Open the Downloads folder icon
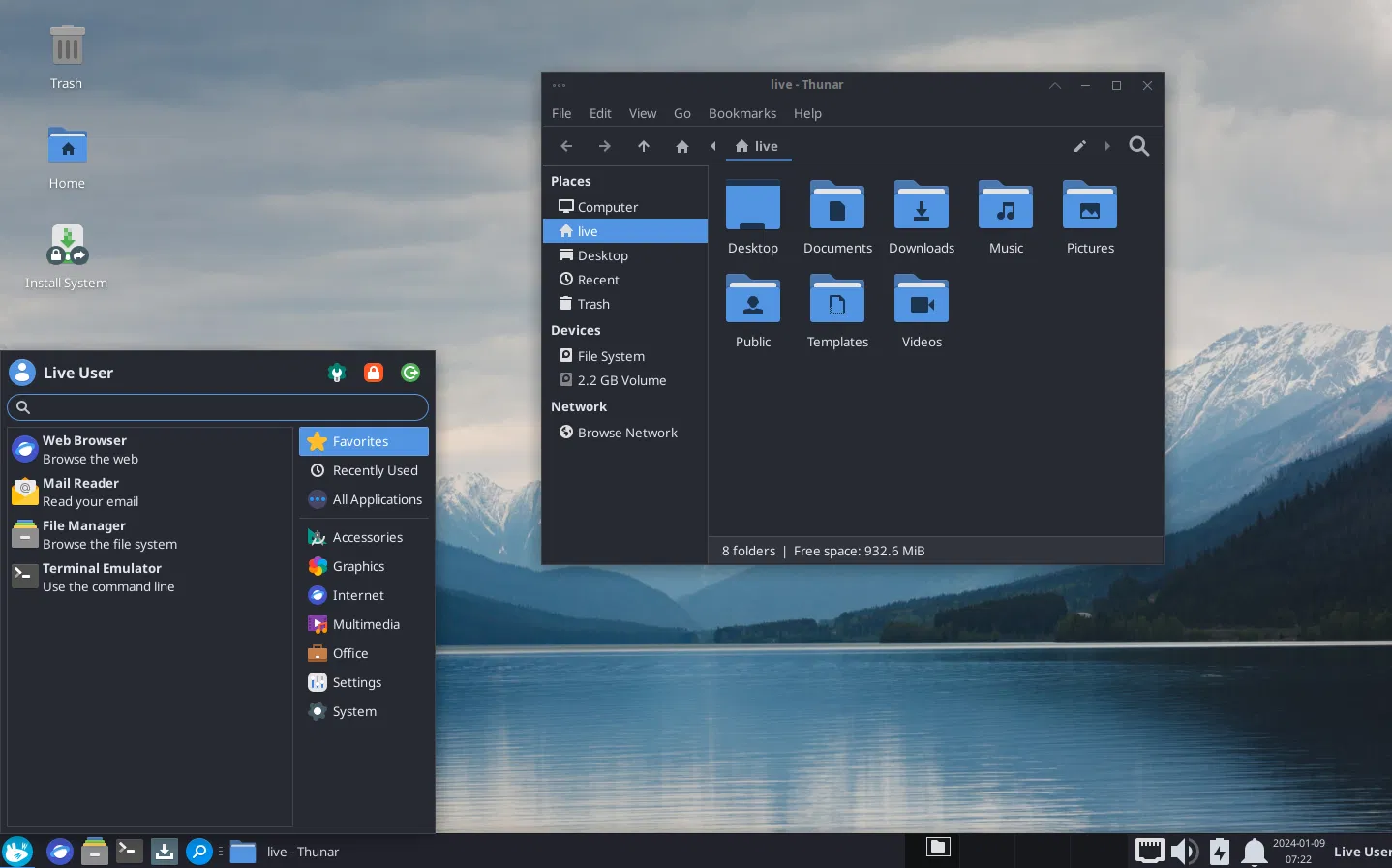 click(x=921, y=219)
